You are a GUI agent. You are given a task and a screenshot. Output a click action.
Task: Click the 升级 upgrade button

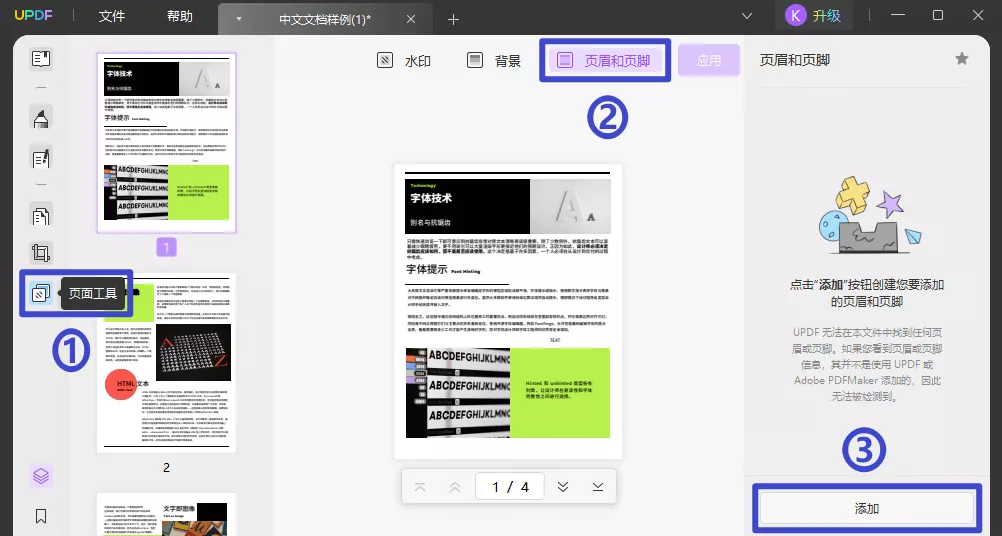826,16
